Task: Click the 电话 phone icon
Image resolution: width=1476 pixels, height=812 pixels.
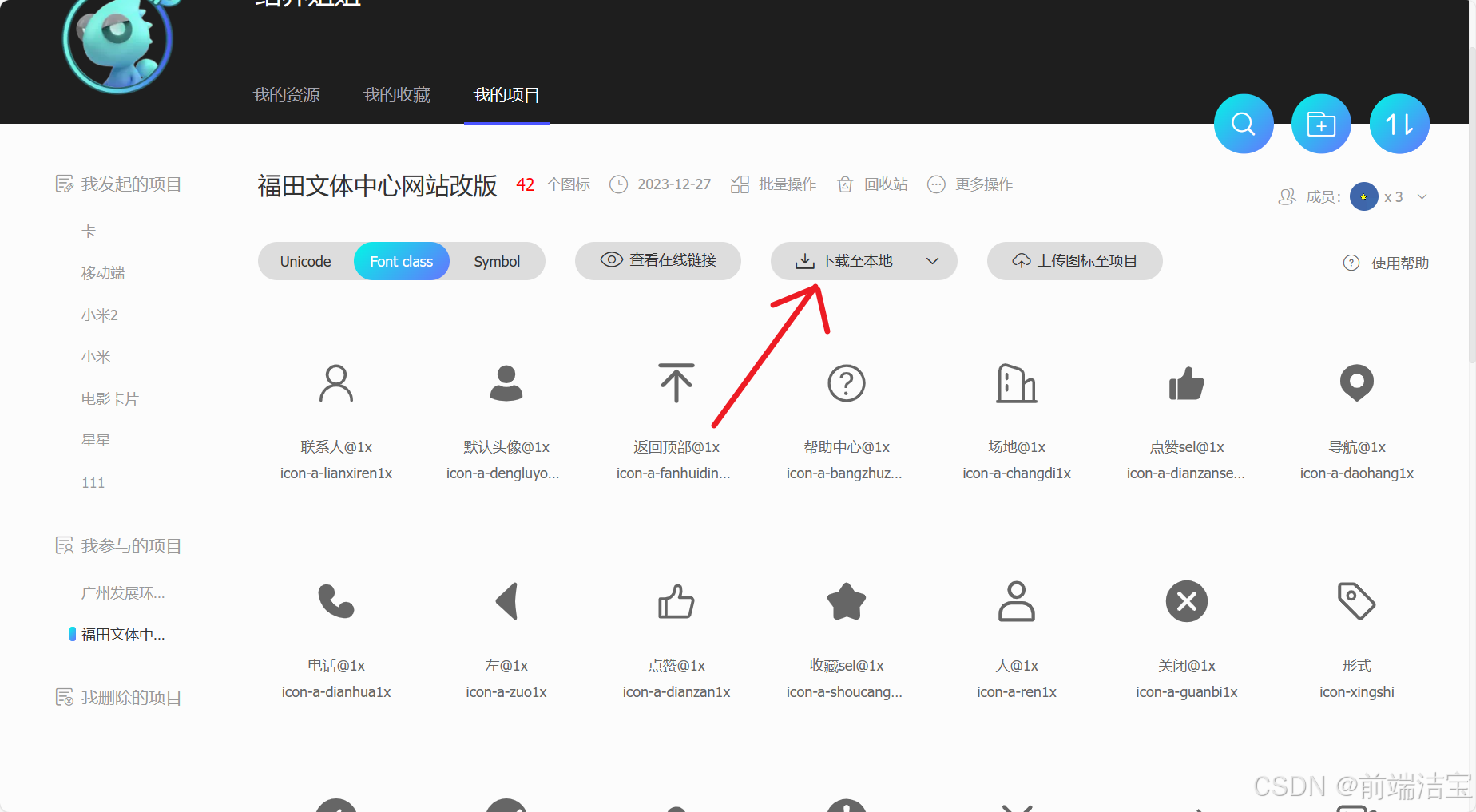Action: click(x=335, y=602)
